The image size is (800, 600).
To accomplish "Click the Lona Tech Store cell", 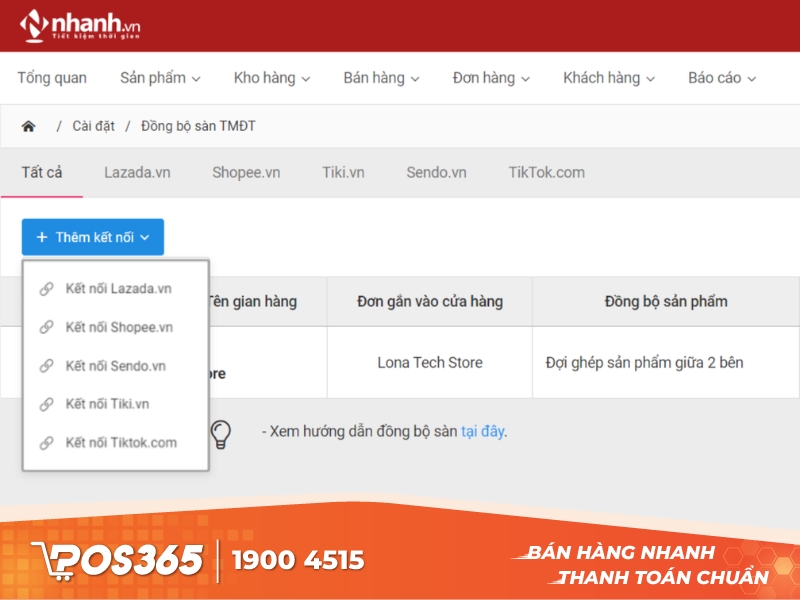I will click(430, 363).
